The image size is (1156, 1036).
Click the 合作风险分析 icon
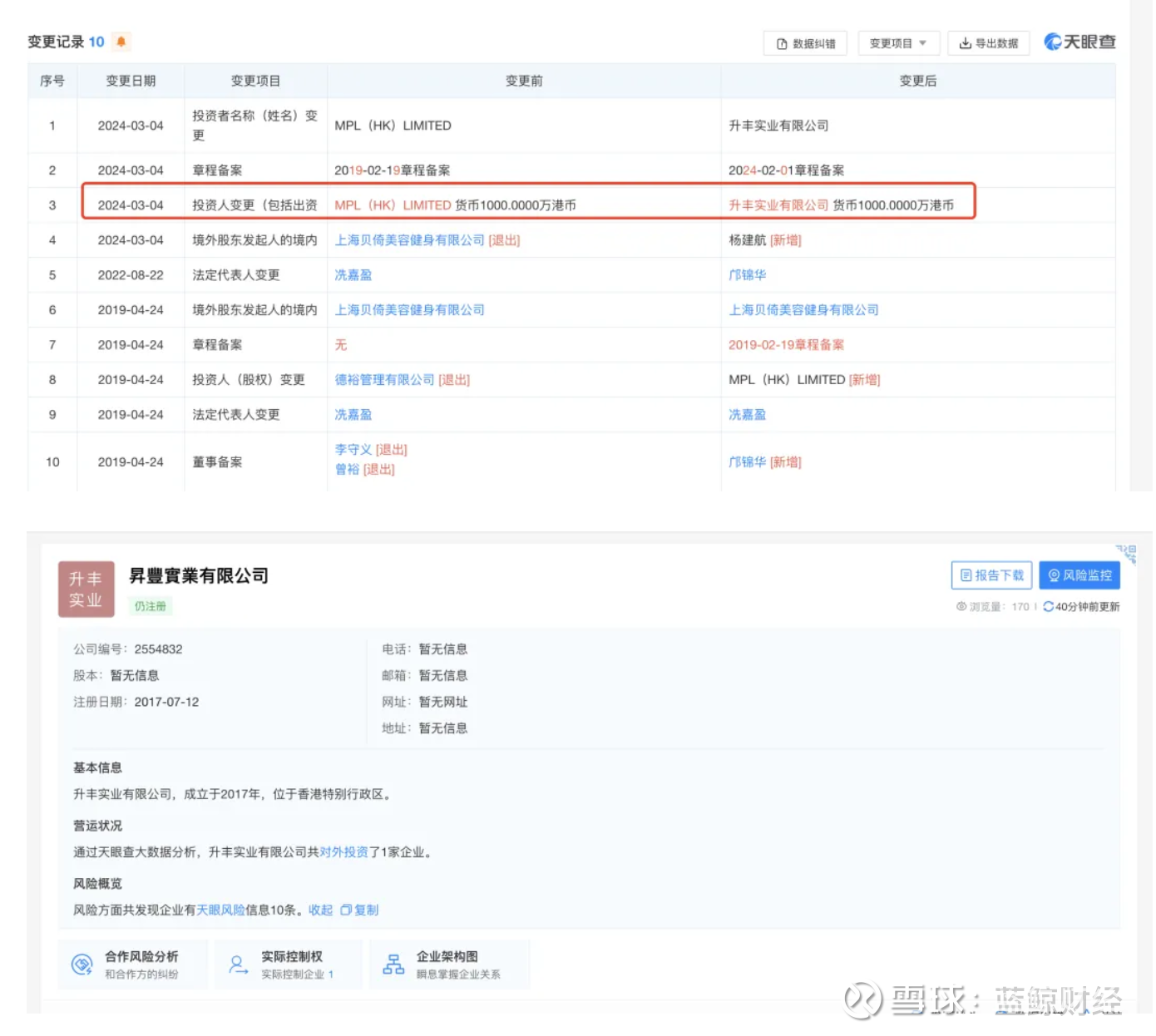(82, 964)
